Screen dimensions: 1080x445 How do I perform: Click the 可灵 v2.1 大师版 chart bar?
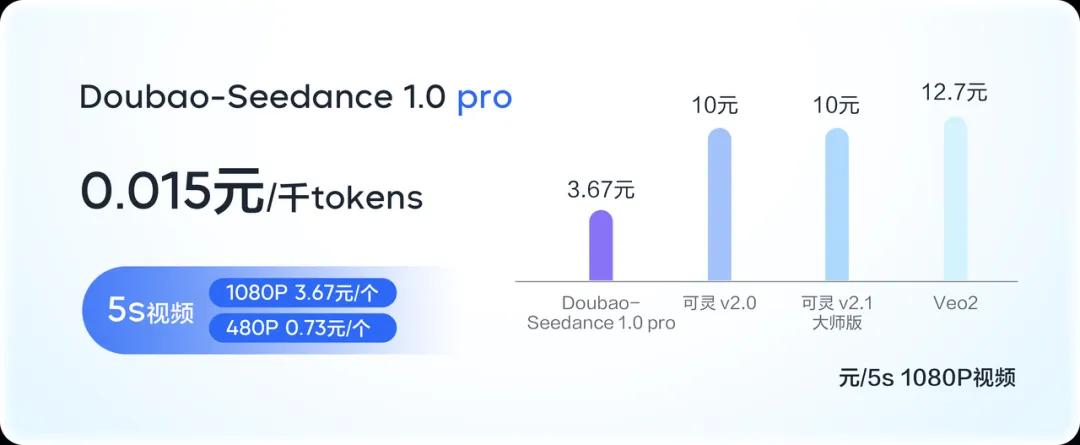(x=837, y=204)
